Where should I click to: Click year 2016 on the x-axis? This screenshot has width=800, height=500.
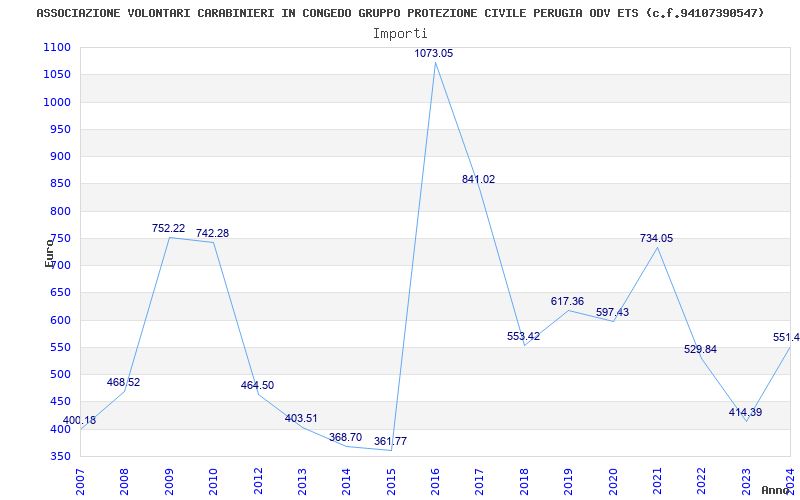[x=435, y=481]
